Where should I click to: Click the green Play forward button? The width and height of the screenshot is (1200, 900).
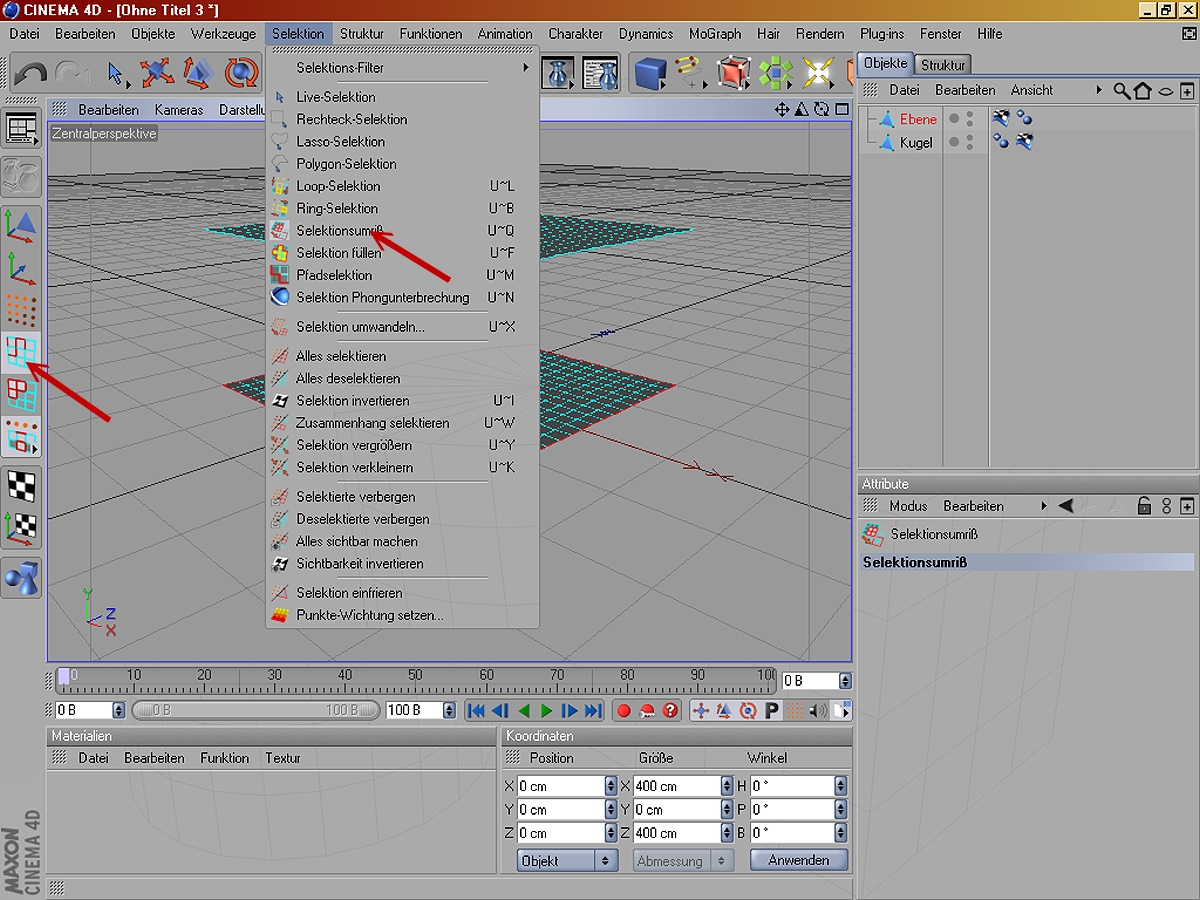tap(546, 711)
